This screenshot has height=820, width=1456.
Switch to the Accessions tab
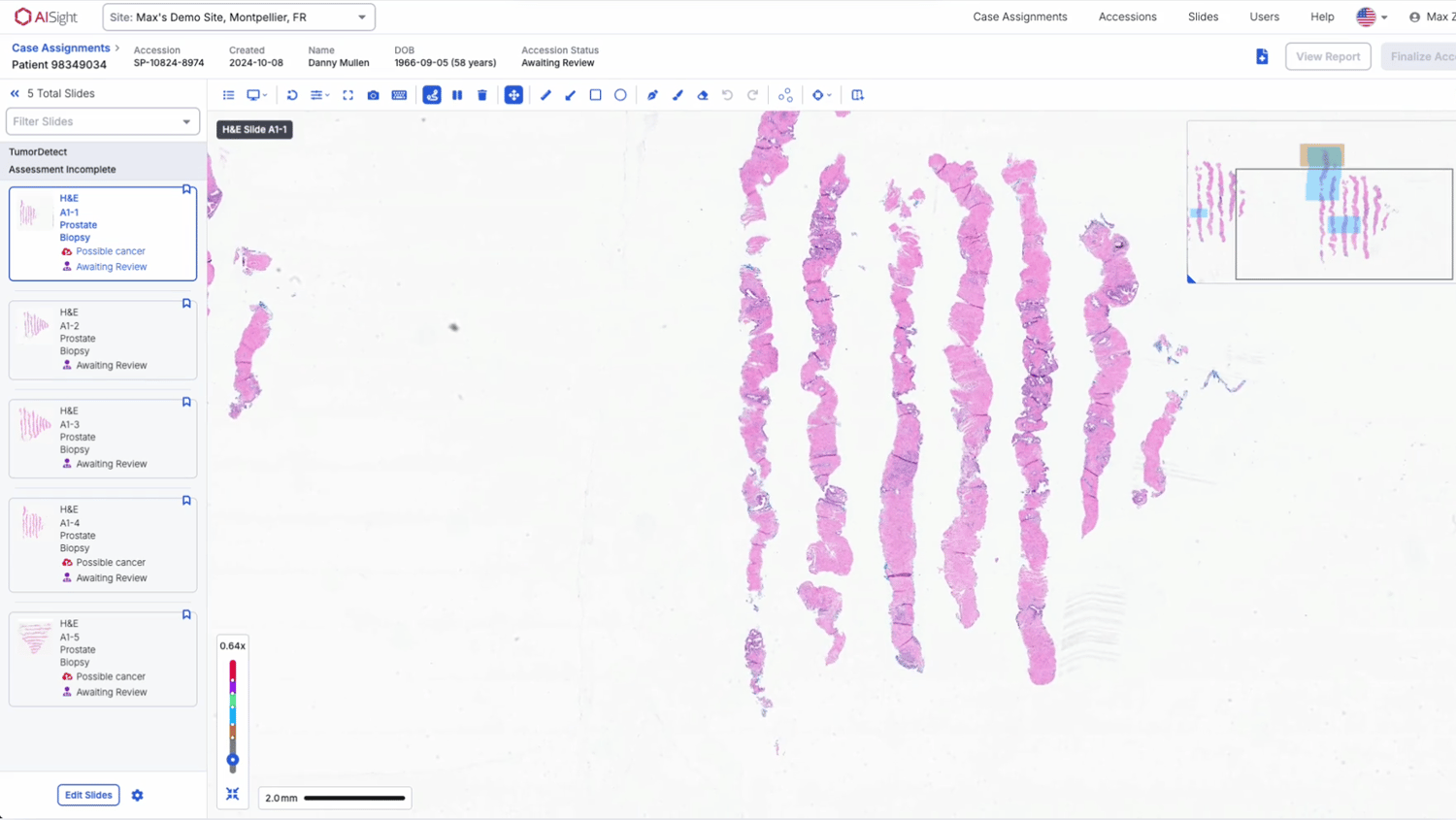(x=1127, y=16)
